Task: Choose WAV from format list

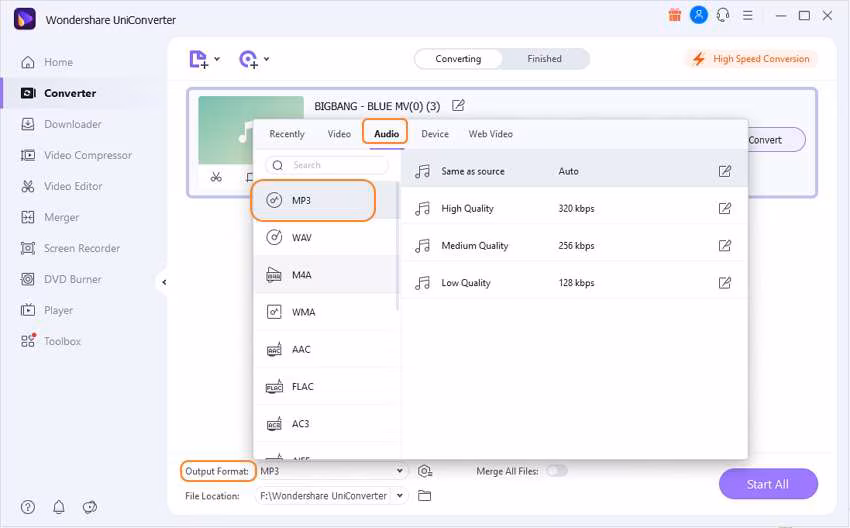Action: coord(326,237)
